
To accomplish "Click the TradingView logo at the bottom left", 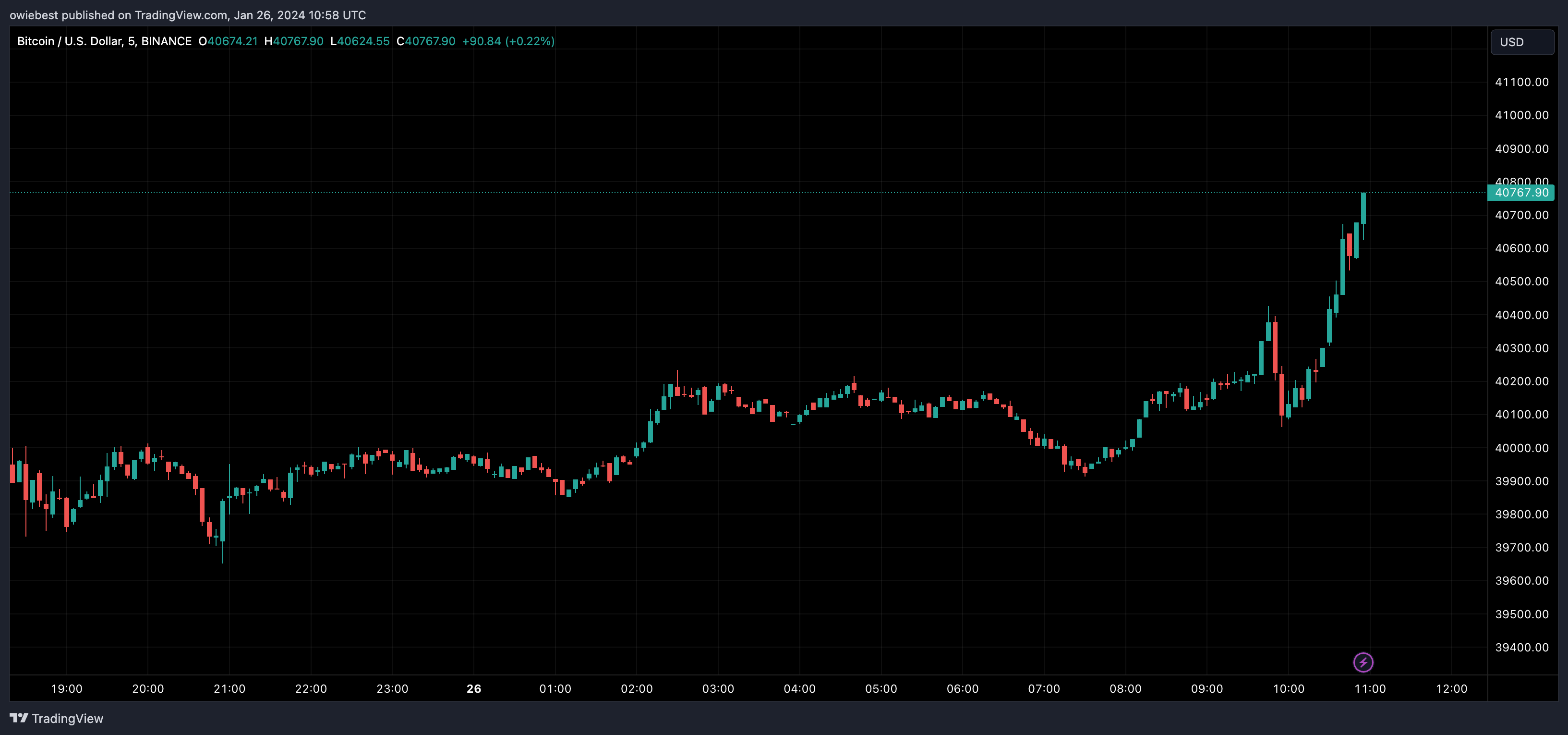I will click(57, 719).
